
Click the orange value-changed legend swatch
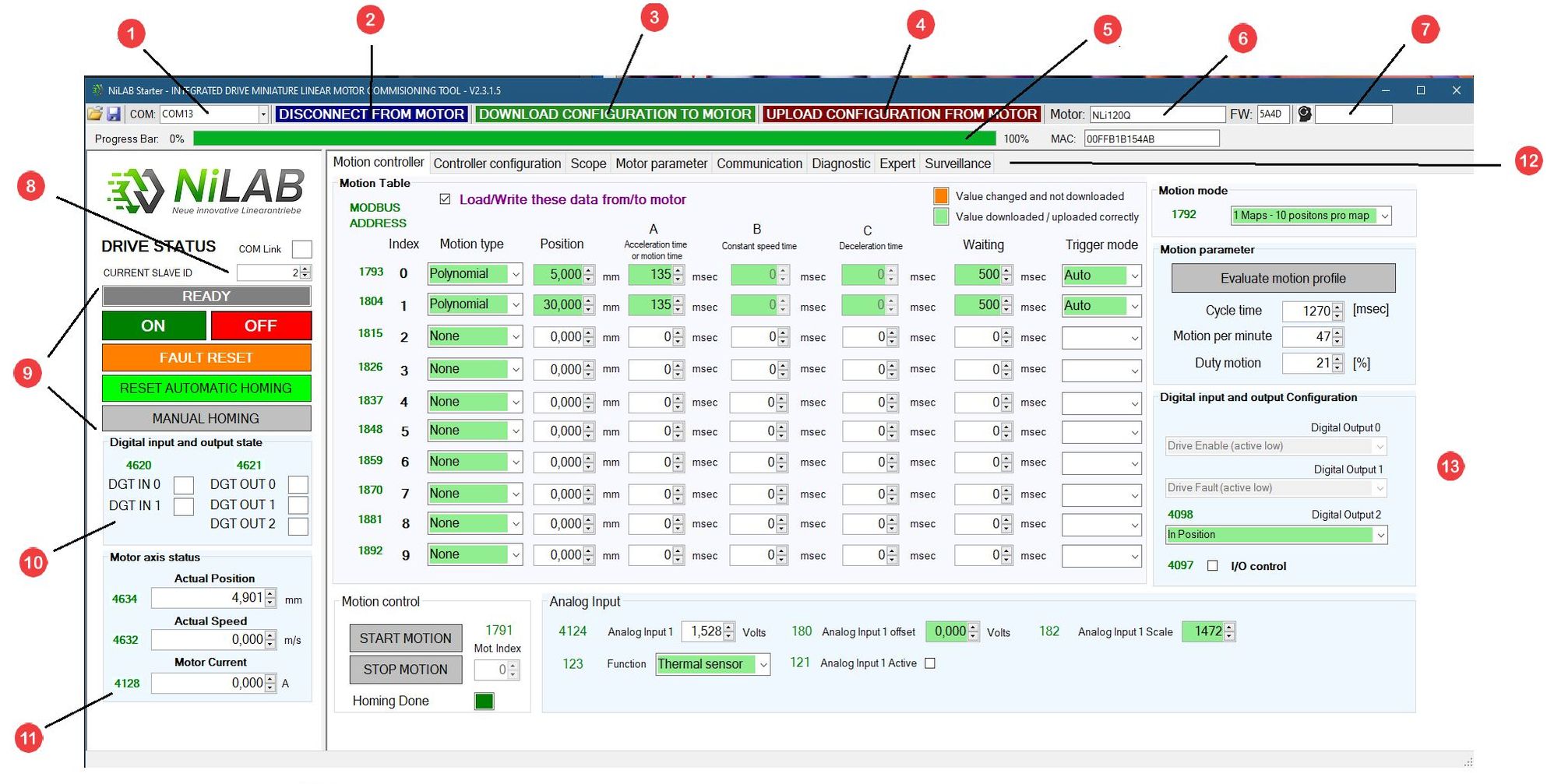pyautogui.click(x=941, y=196)
